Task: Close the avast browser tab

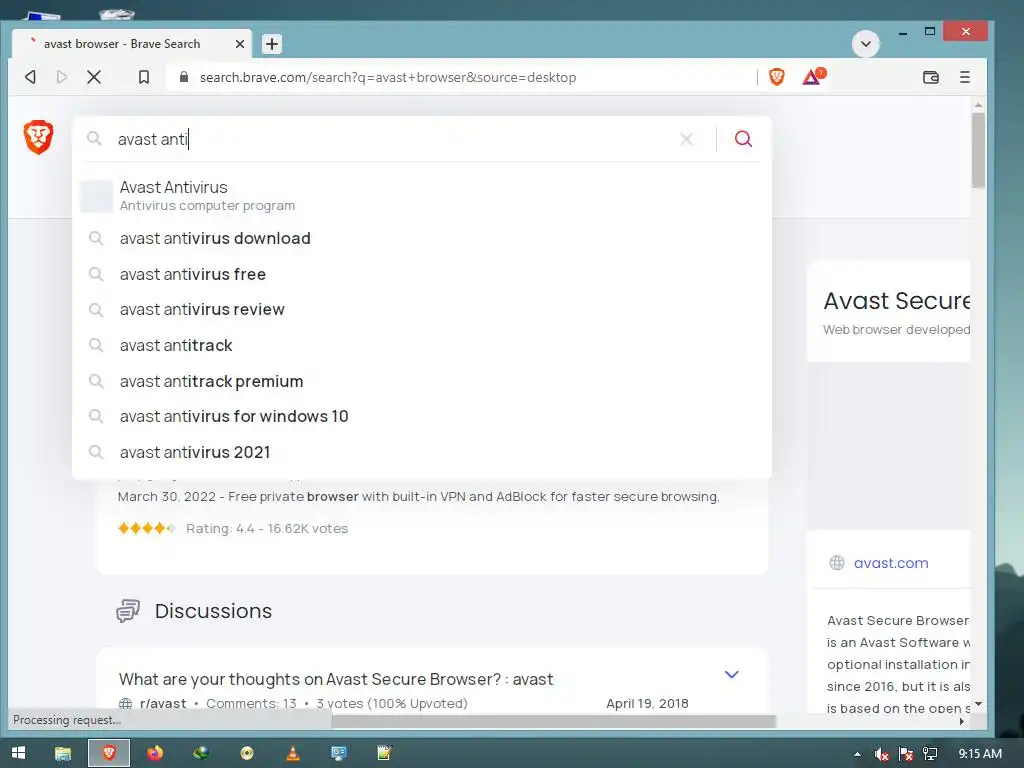Action: [x=240, y=44]
